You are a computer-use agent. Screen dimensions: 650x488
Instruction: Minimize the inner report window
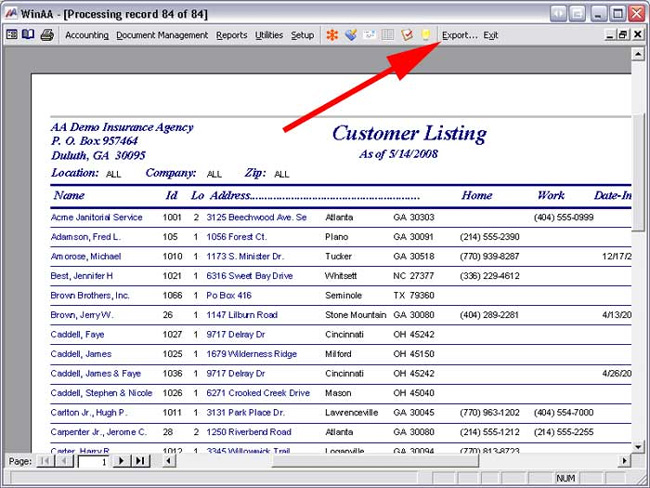[x=609, y=35]
